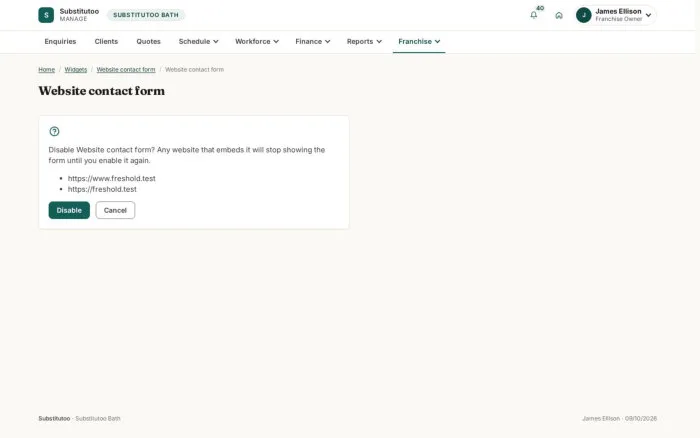Expand the Franchise dropdown menu

click(x=419, y=42)
